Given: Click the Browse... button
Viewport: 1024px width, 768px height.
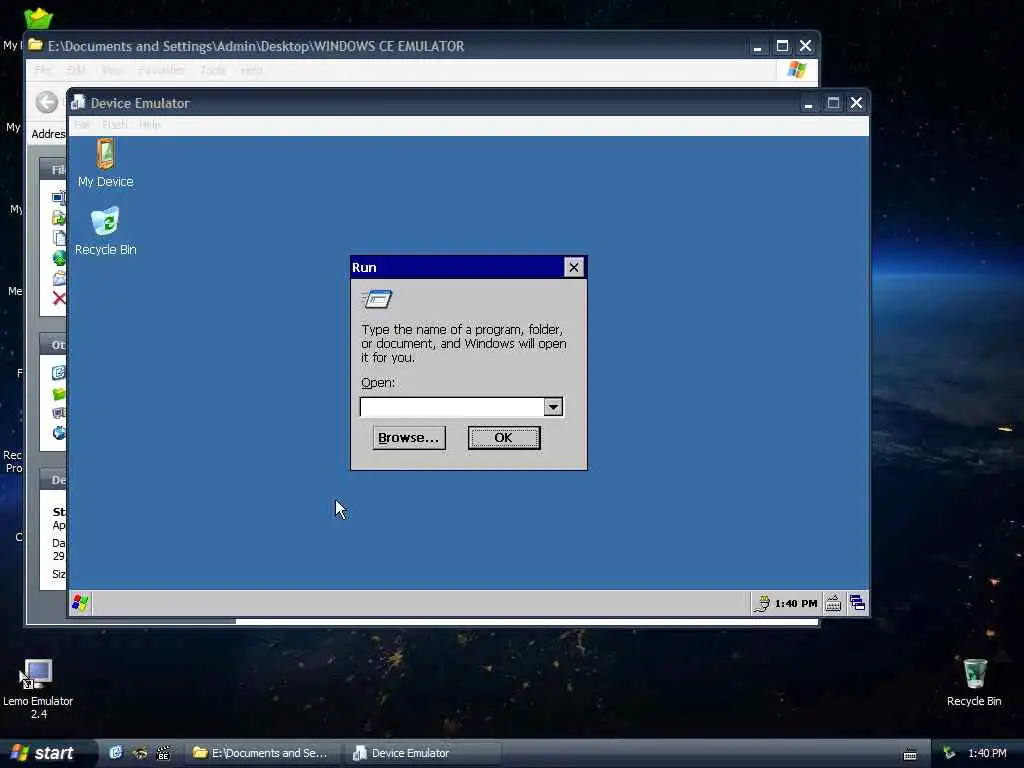Looking at the screenshot, I should (409, 438).
